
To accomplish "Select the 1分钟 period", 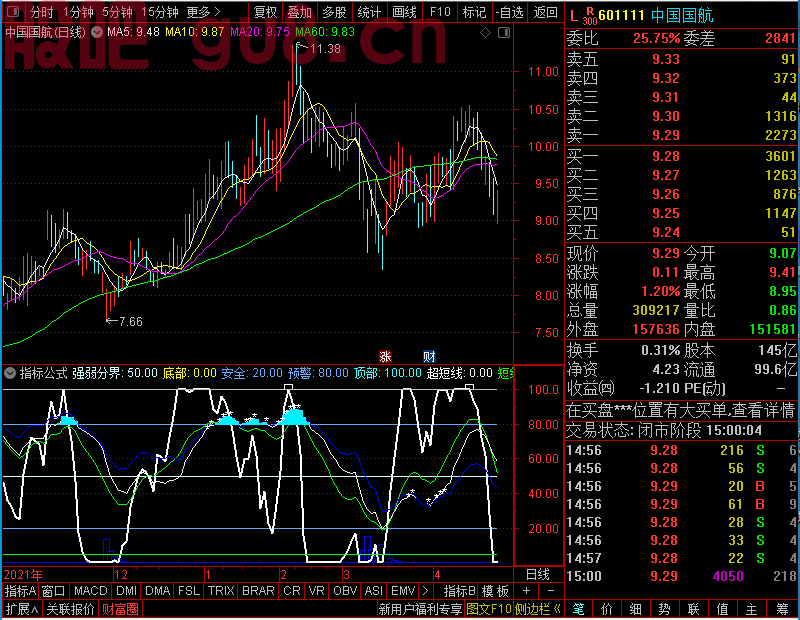I will pyautogui.click(x=78, y=12).
